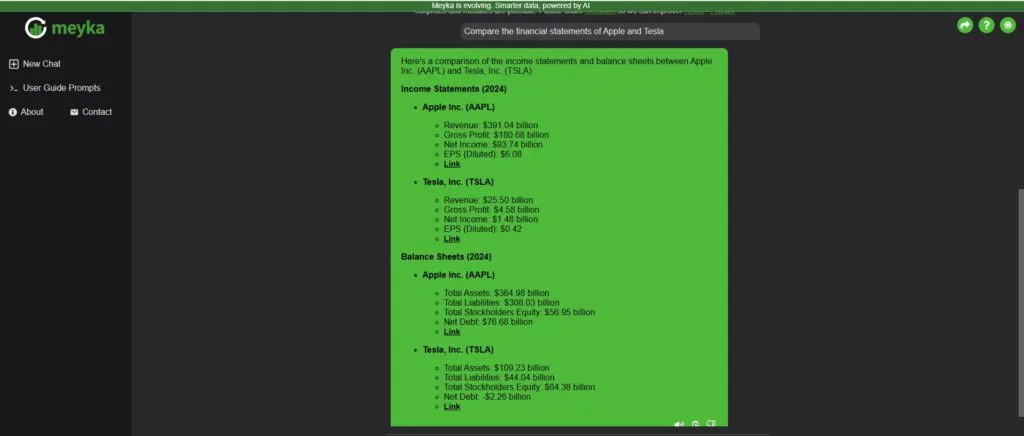1024x436 pixels.
Task: Click the New Chat plus icon
Action: [x=13, y=64]
